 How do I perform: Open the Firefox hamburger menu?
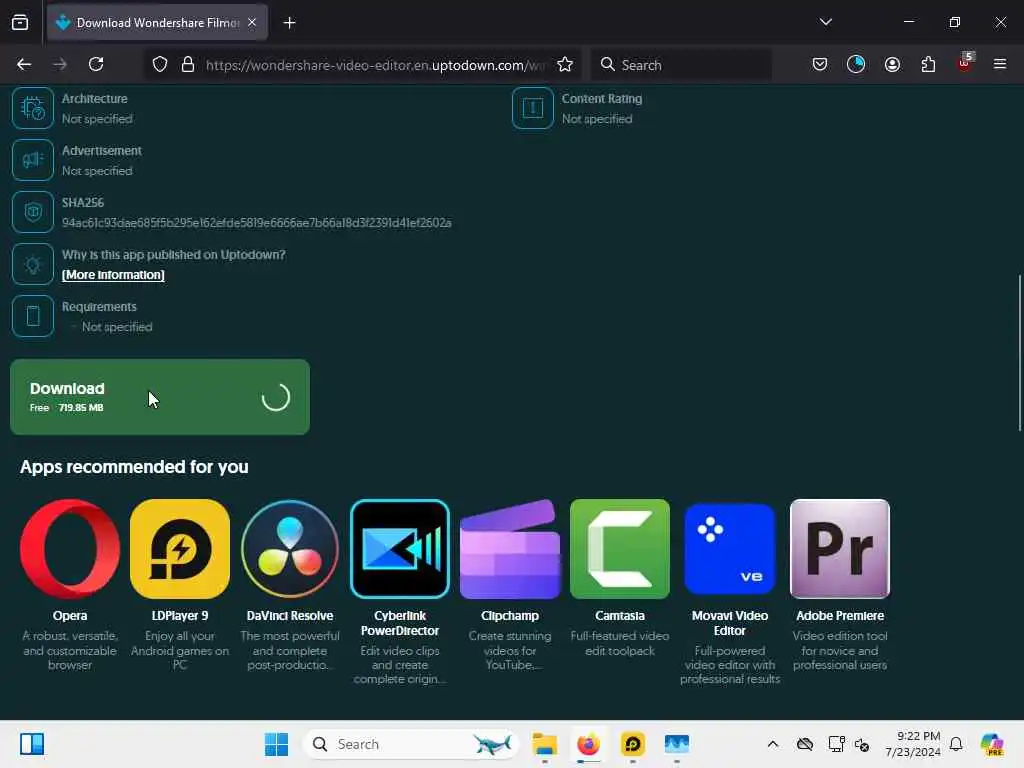[x=999, y=64]
